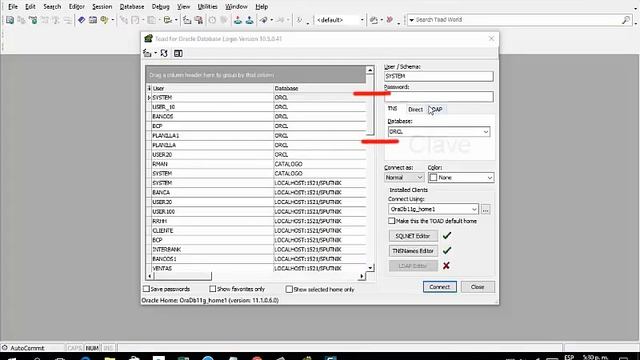The height and width of the screenshot is (360, 640).
Task: Switch to the LDAP tab
Action: point(436,109)
